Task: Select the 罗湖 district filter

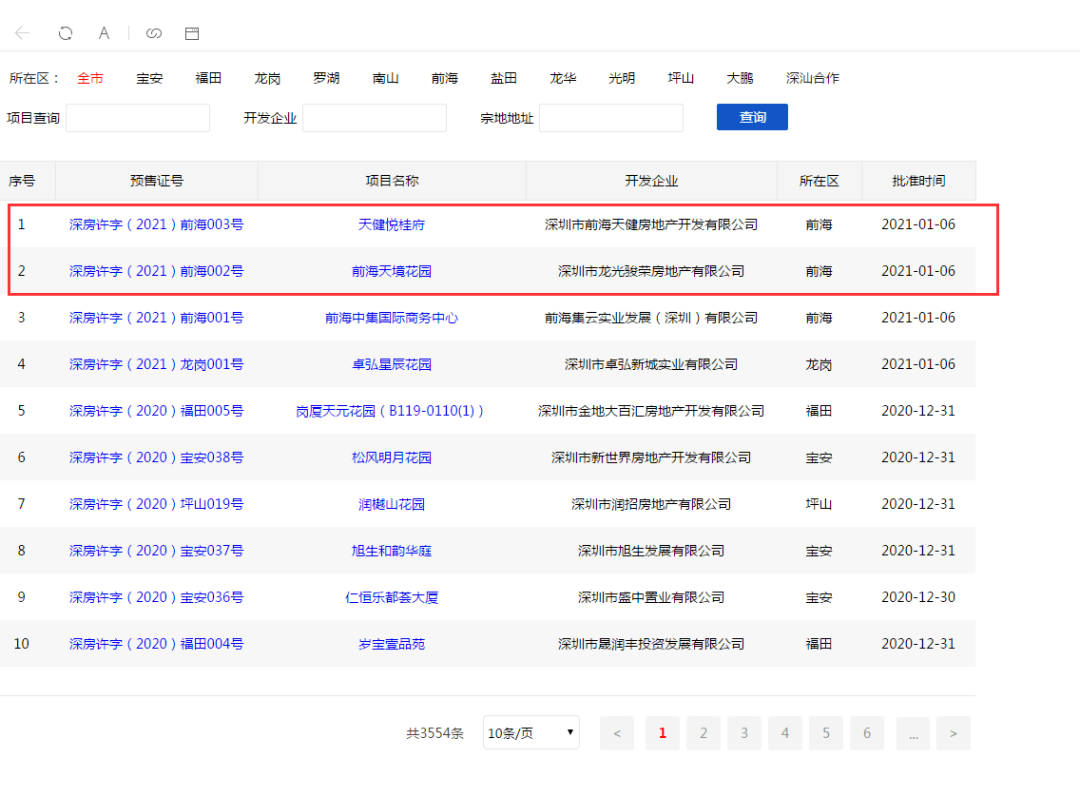Action: point(326,78)
